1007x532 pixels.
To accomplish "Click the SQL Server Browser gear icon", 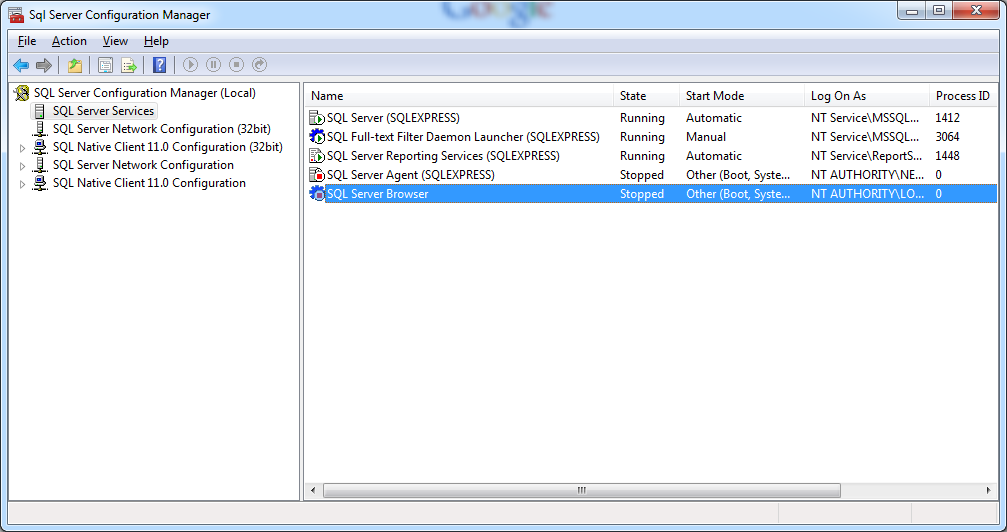I will pos(317,193).
